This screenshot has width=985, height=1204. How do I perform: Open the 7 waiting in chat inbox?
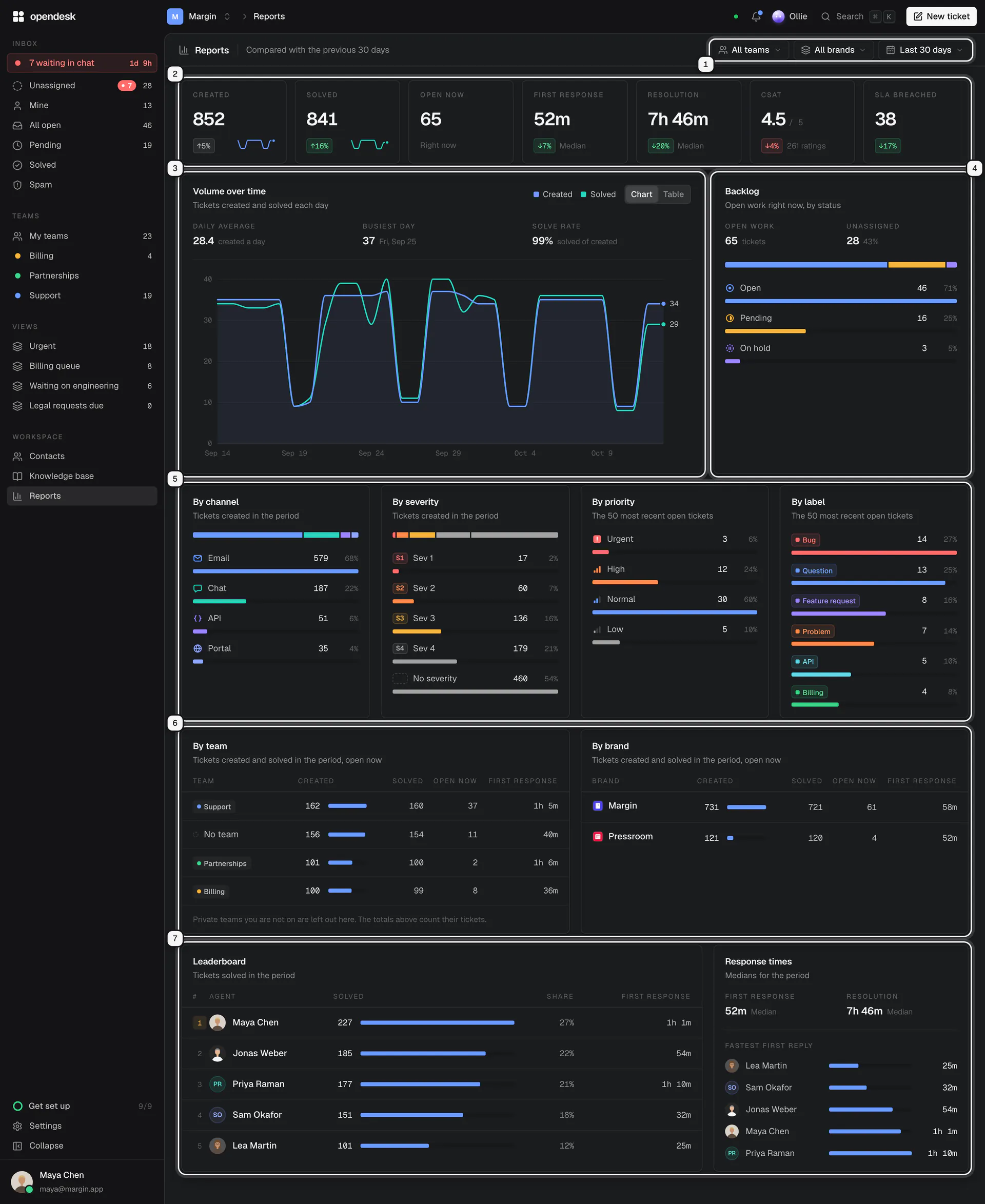82,63
